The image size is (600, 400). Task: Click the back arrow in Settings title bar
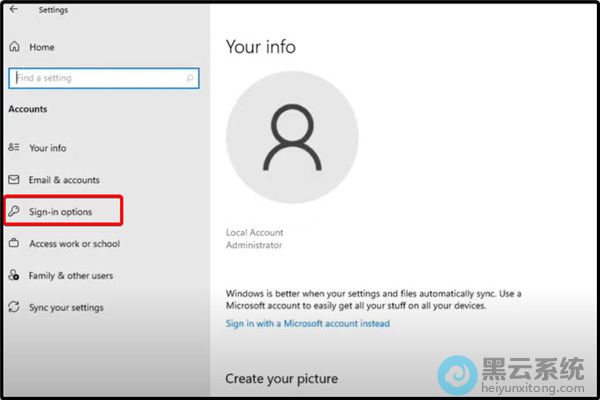13,9
